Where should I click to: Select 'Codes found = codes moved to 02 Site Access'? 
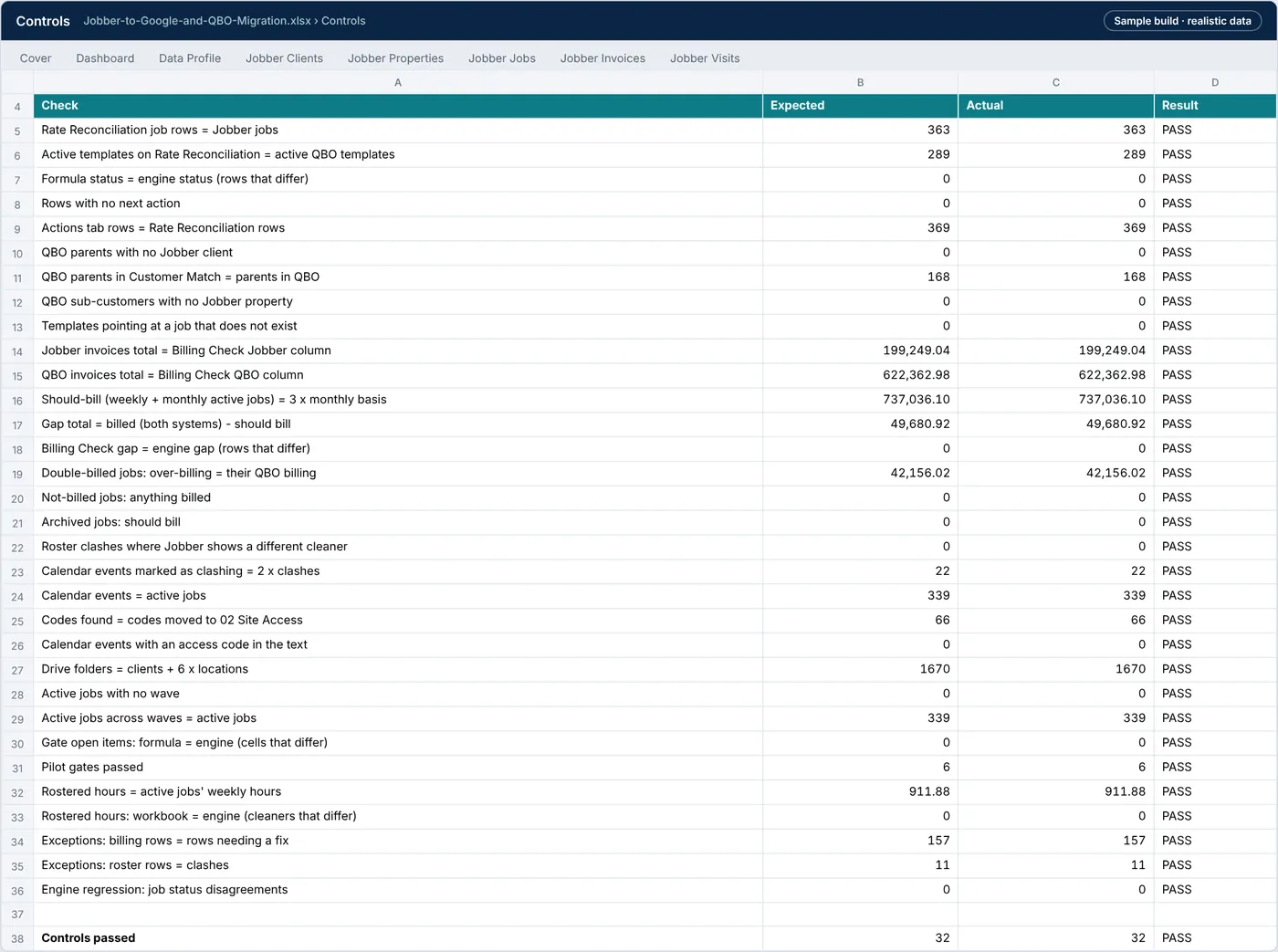click(398, 620)
